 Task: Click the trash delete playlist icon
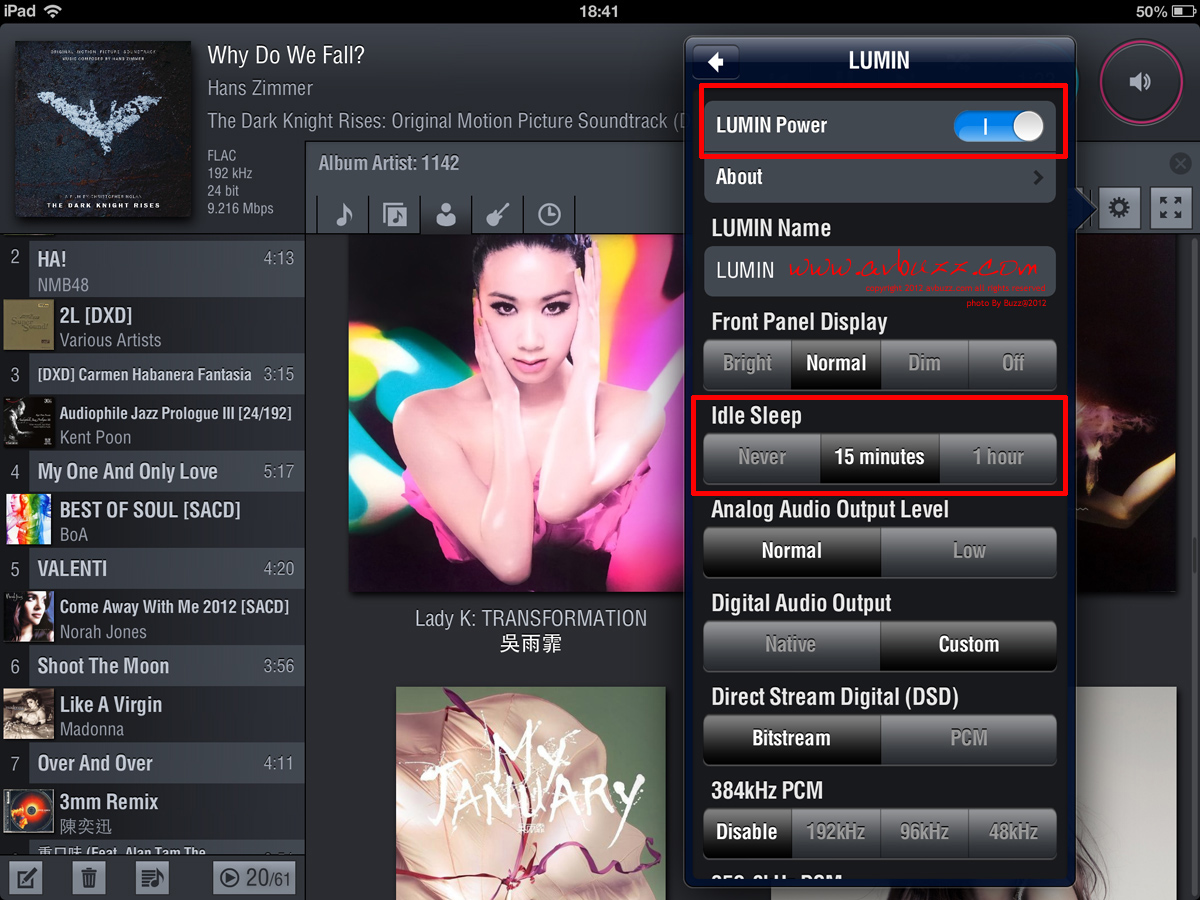click(x=89, y=878)
